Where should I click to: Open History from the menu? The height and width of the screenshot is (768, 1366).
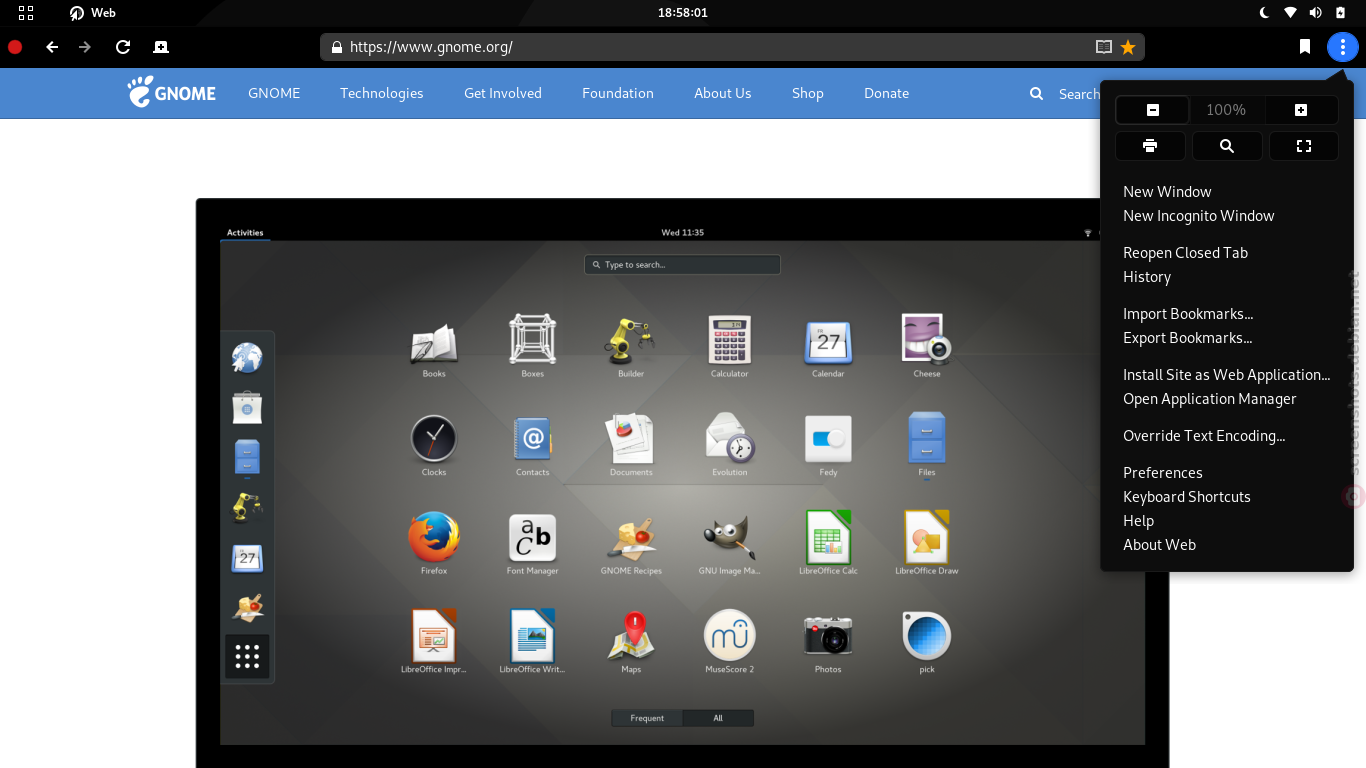pyautogui.click(x=1147, y=277)
